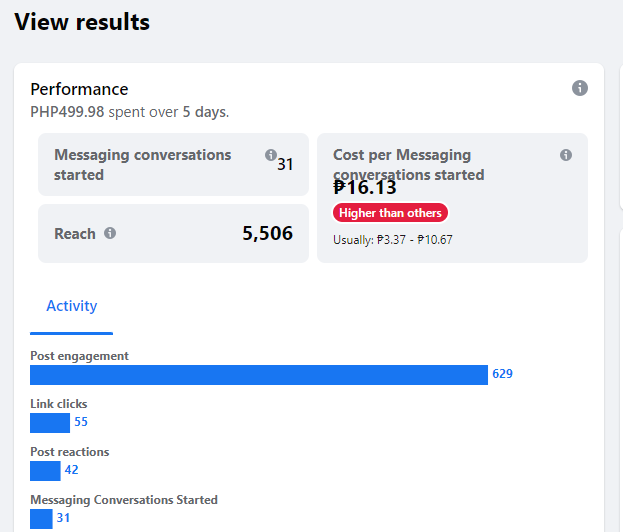Click the Usually ₱3.37 - ₱10.67 range text

(x=393, y=240)
